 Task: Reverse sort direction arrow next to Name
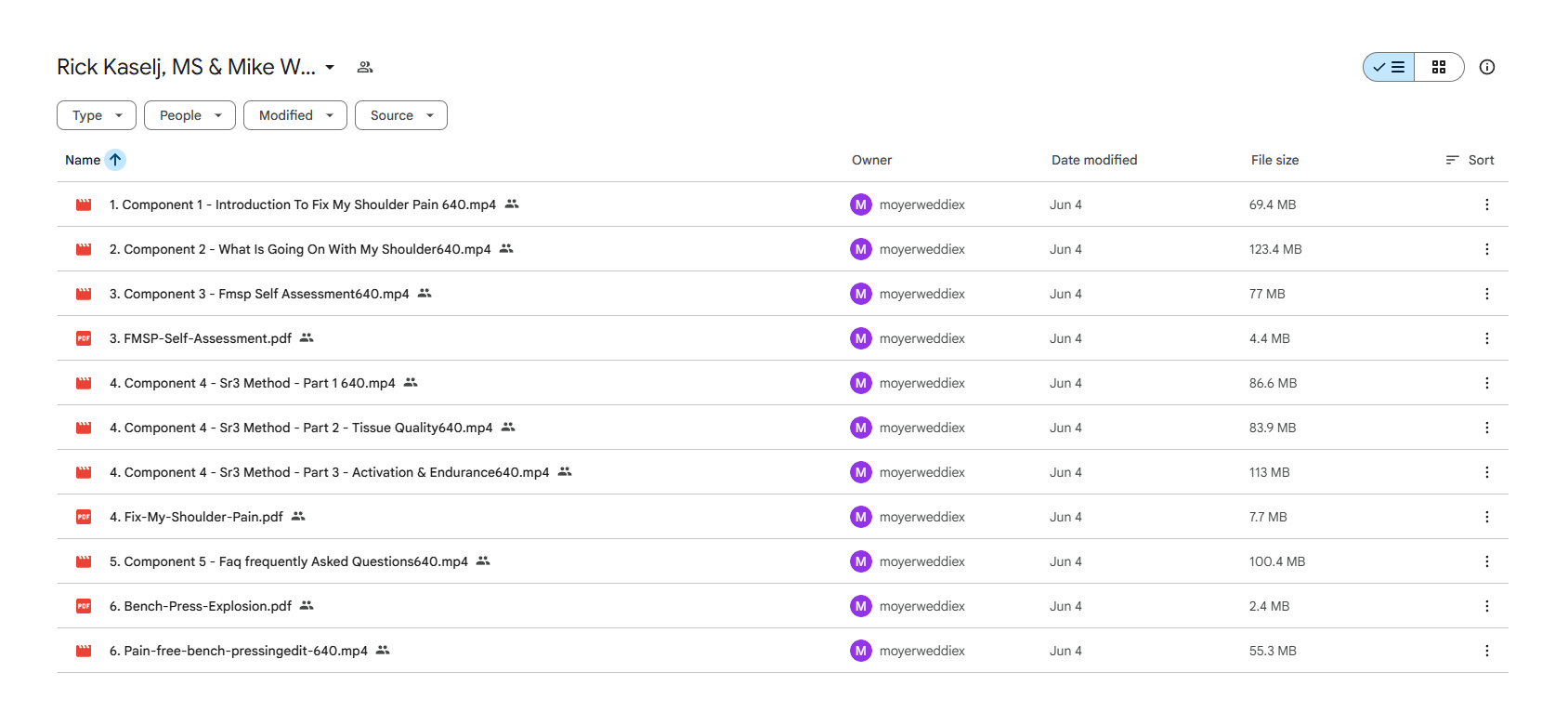click(x=115, y=160)
